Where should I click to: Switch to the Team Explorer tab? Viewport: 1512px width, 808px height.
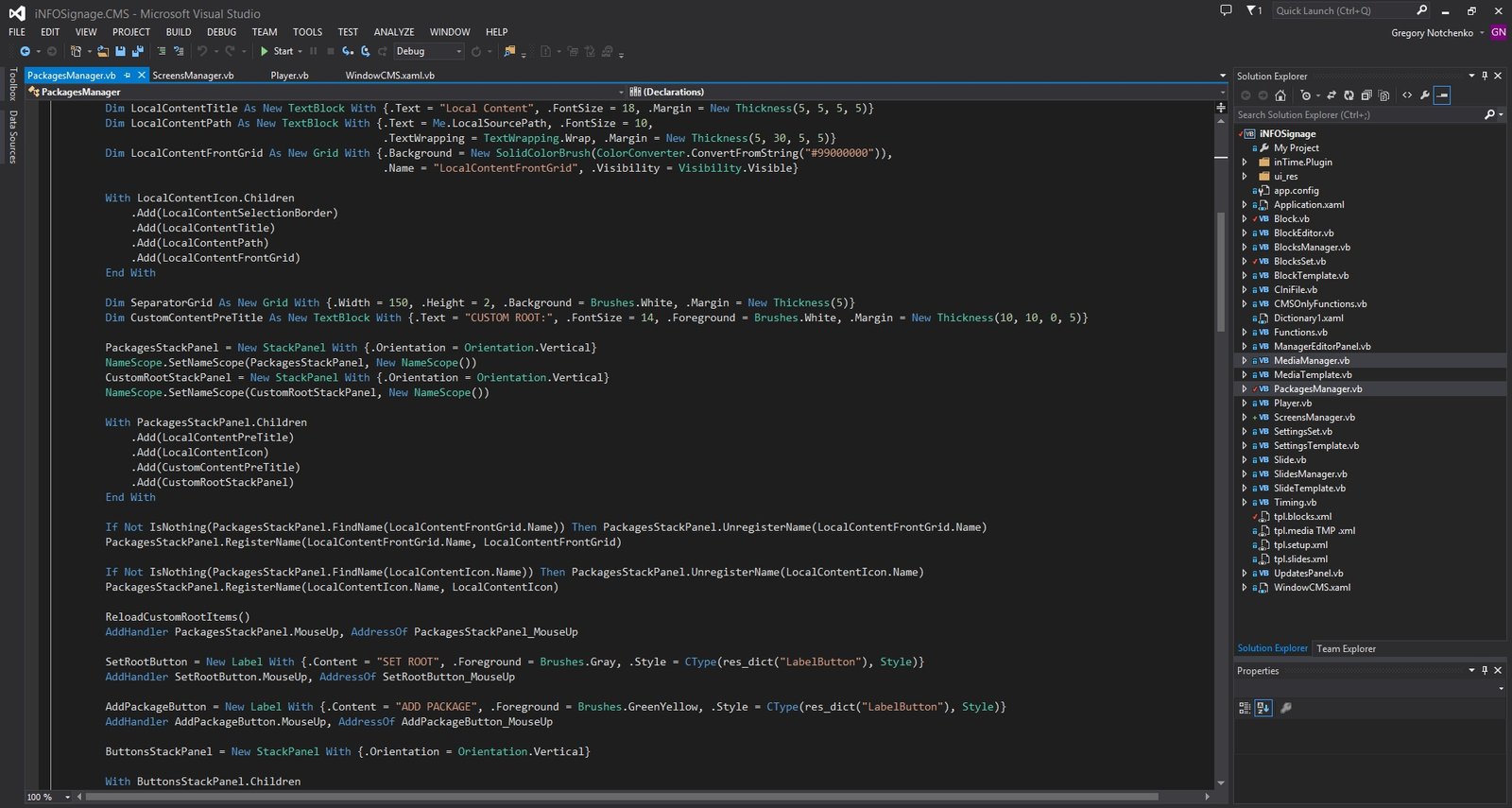[x=1346, y=649]
